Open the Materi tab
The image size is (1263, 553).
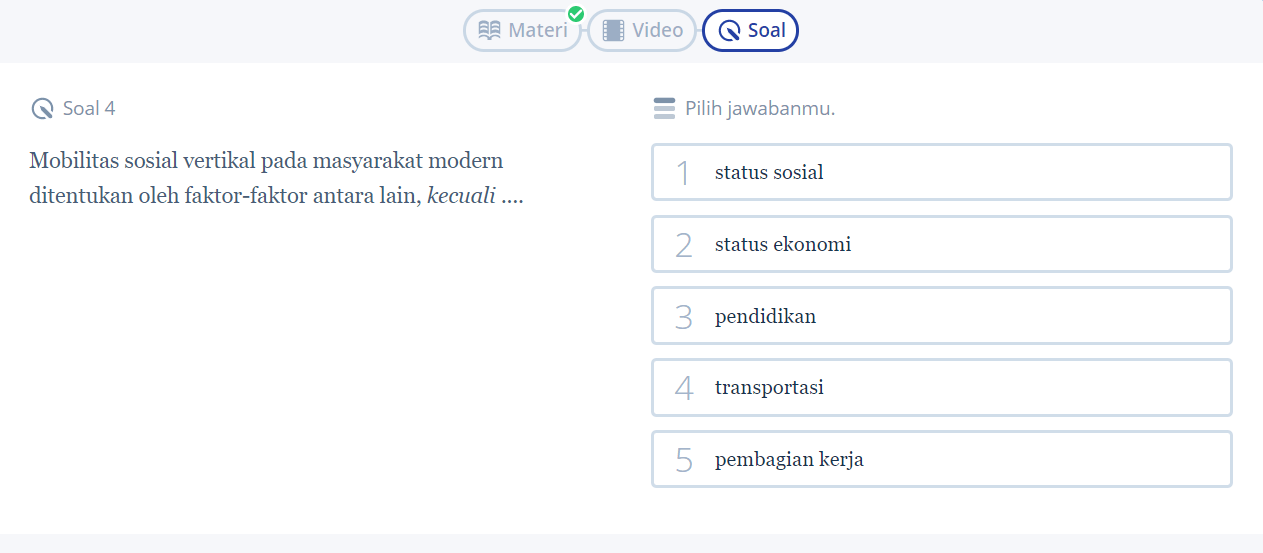point(522,31)
